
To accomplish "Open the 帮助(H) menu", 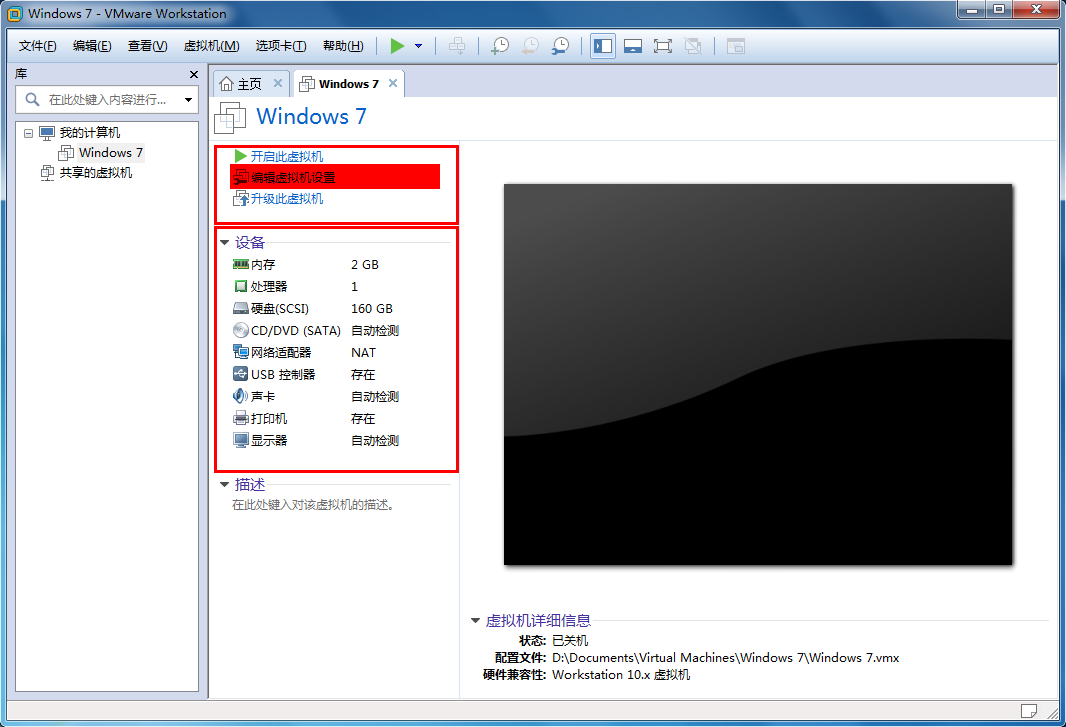I will [343, 46].
